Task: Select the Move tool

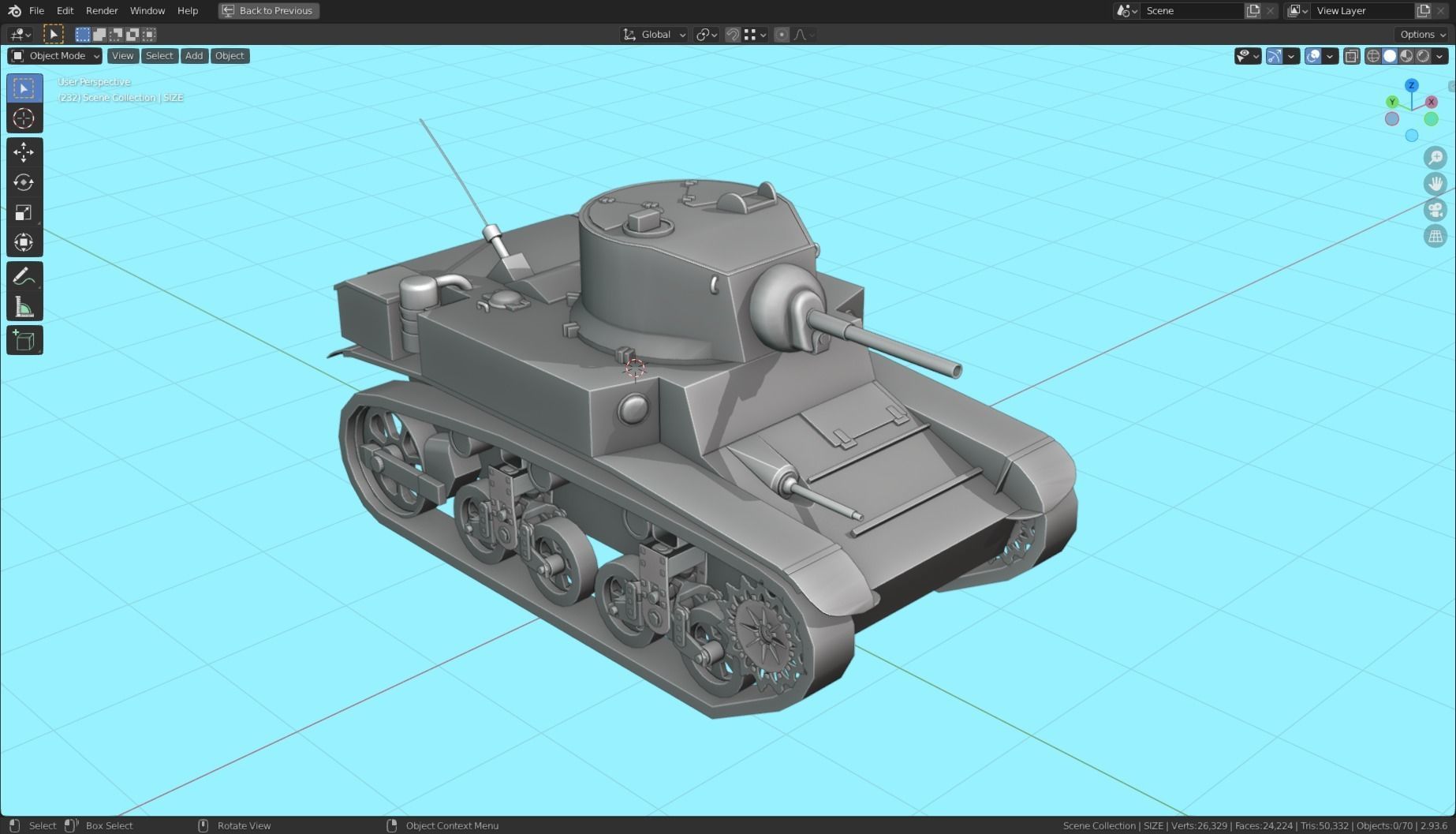Action: pos(24,151)
